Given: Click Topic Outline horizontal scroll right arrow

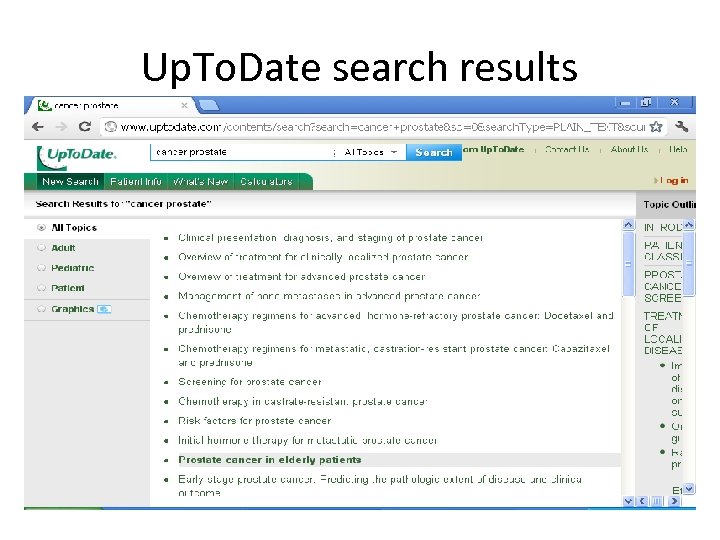Looking at the screenshot, I should (x=674, y=501).
